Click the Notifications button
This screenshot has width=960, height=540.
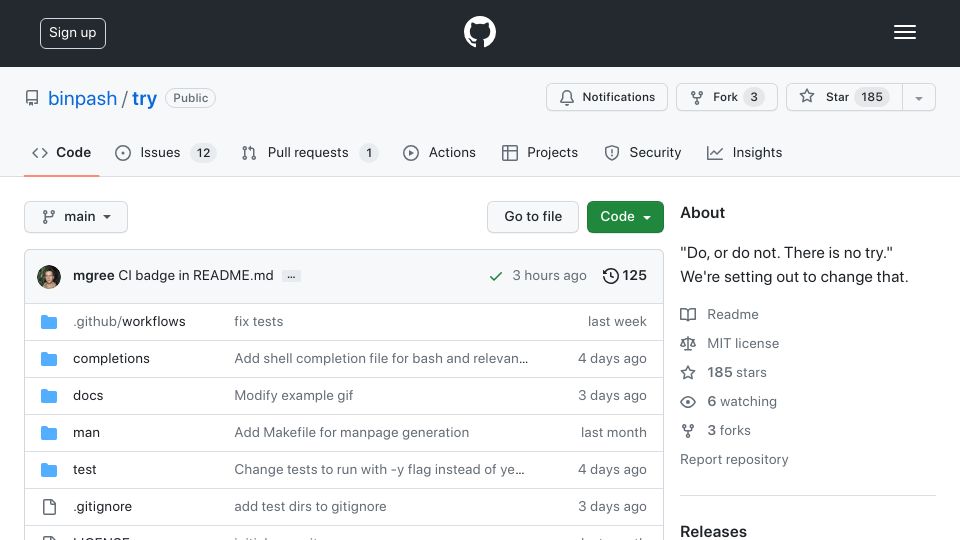click(607, 97)
